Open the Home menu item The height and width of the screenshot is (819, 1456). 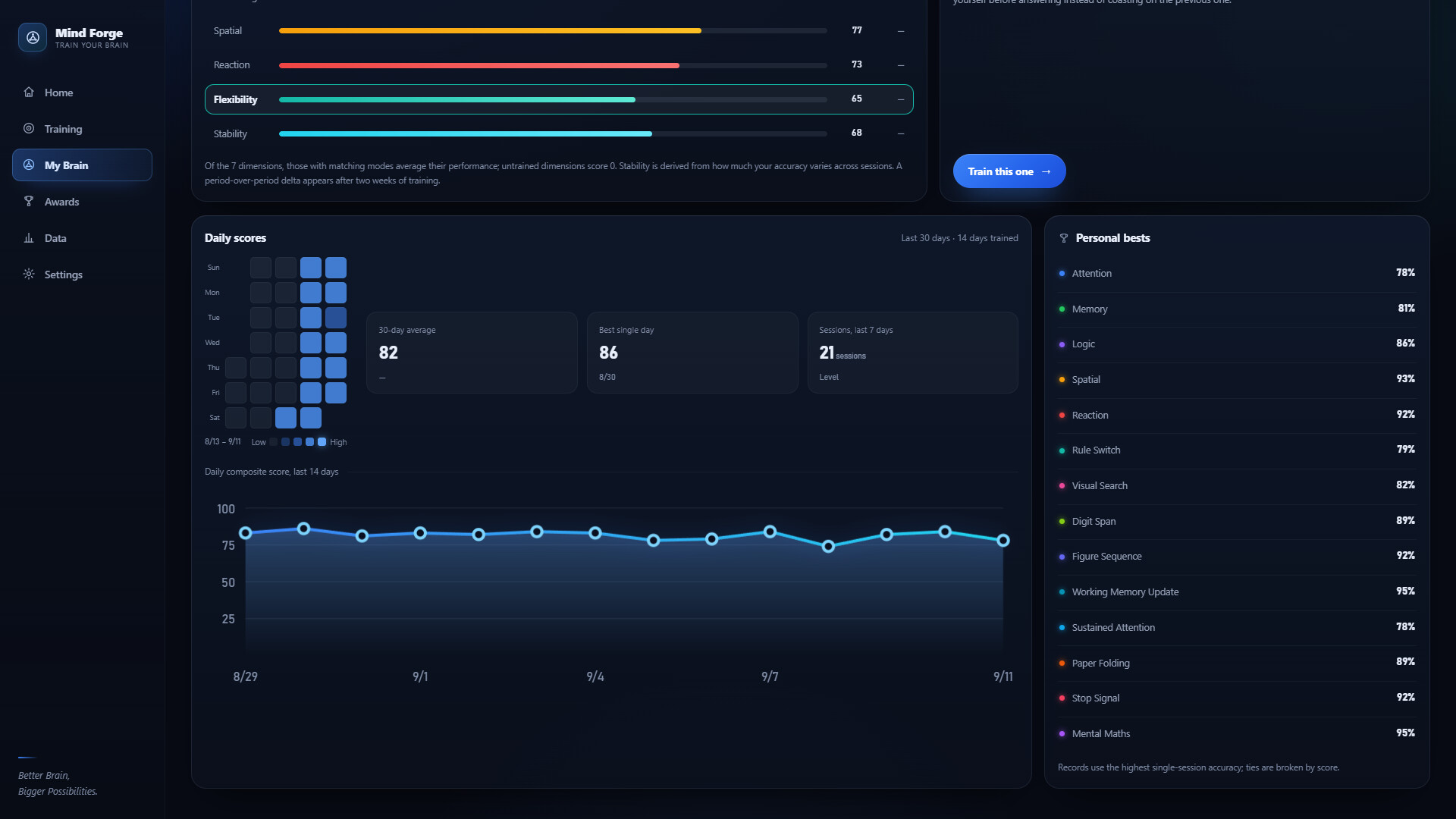coord(82,93)
